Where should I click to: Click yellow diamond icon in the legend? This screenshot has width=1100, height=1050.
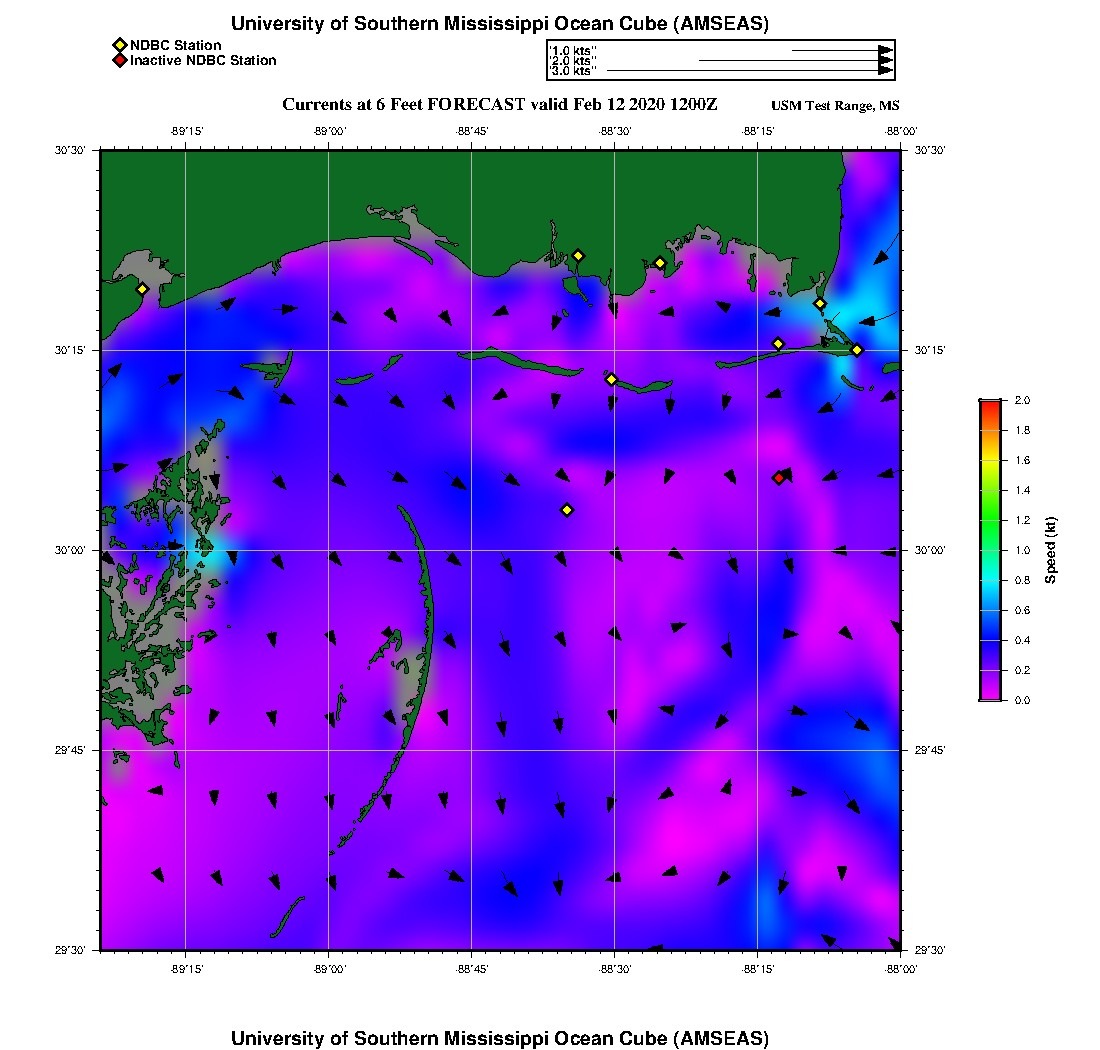(x=119, y=45)
